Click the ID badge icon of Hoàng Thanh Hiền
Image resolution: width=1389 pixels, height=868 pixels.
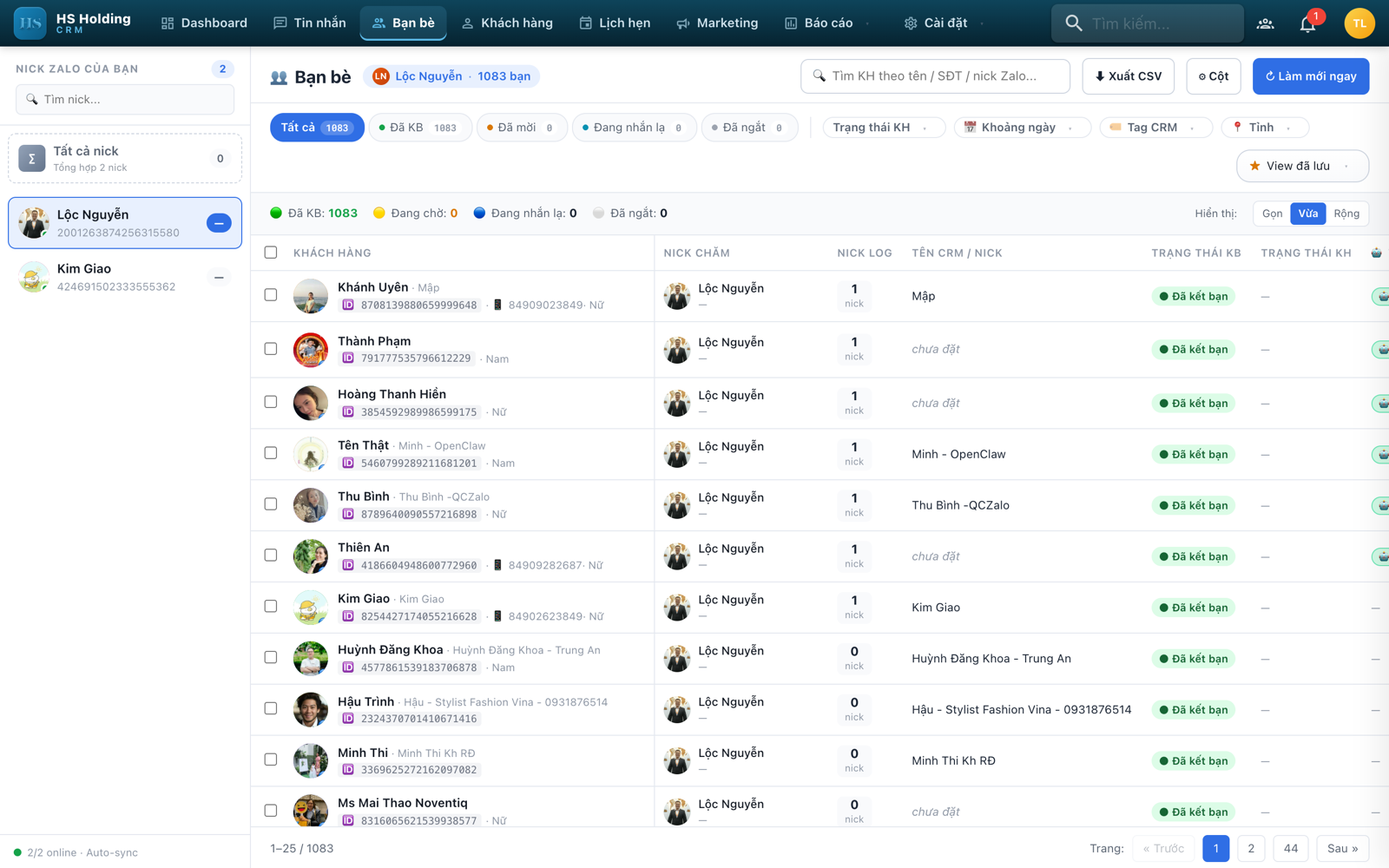tap(348, 411)
